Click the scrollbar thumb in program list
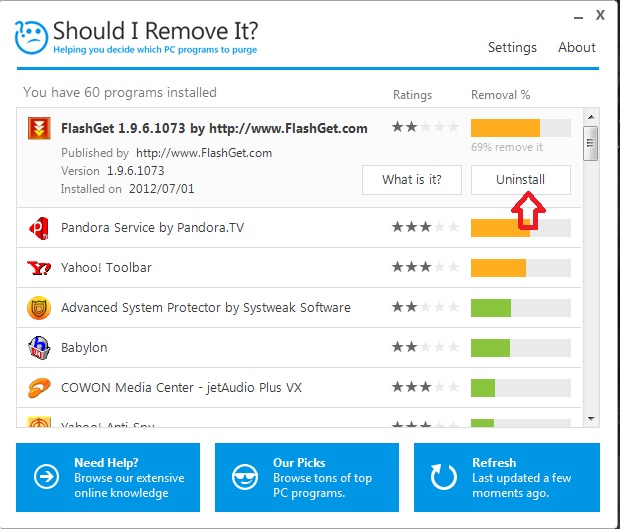 (591, 143)
